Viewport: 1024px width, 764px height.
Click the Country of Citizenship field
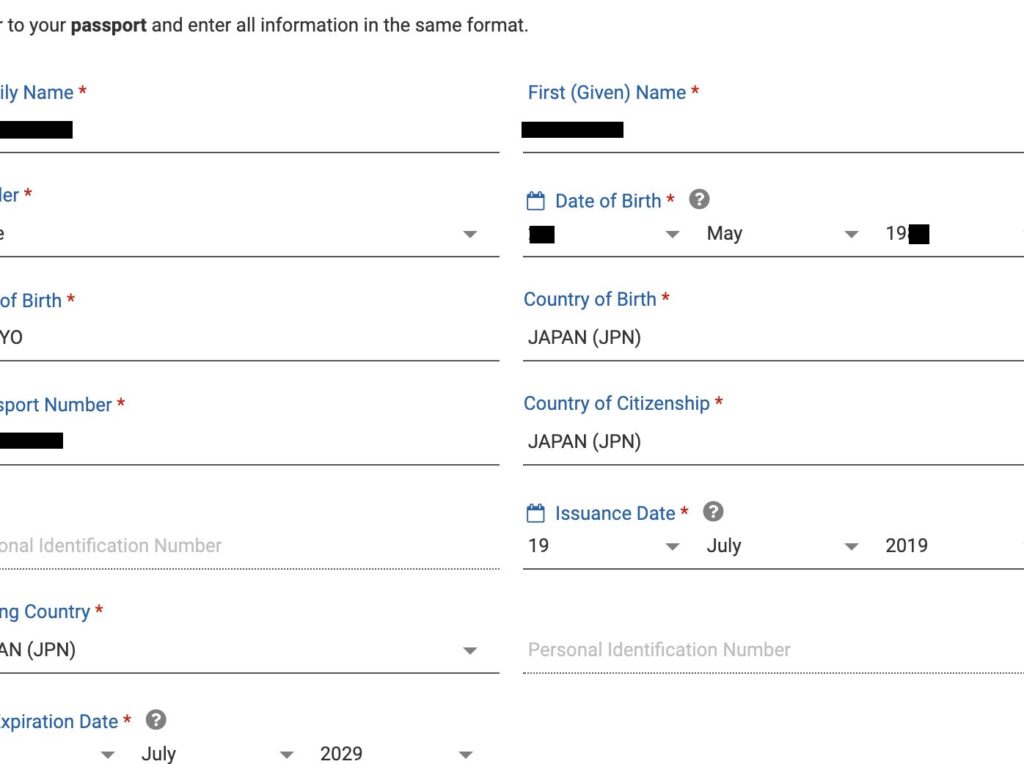[773, 441]
